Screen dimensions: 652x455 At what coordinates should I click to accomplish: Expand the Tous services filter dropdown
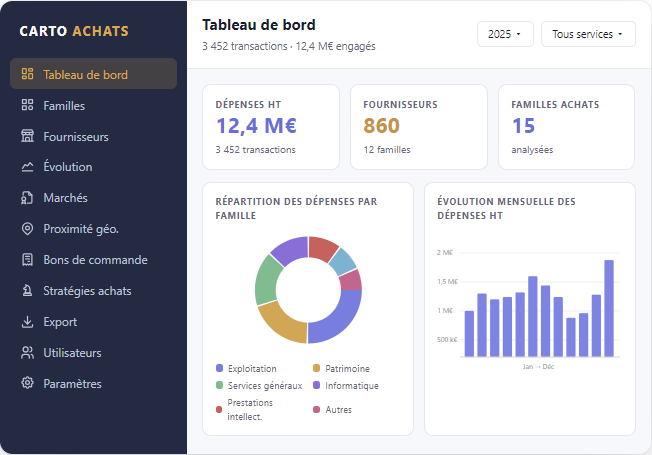coord(588,34)
